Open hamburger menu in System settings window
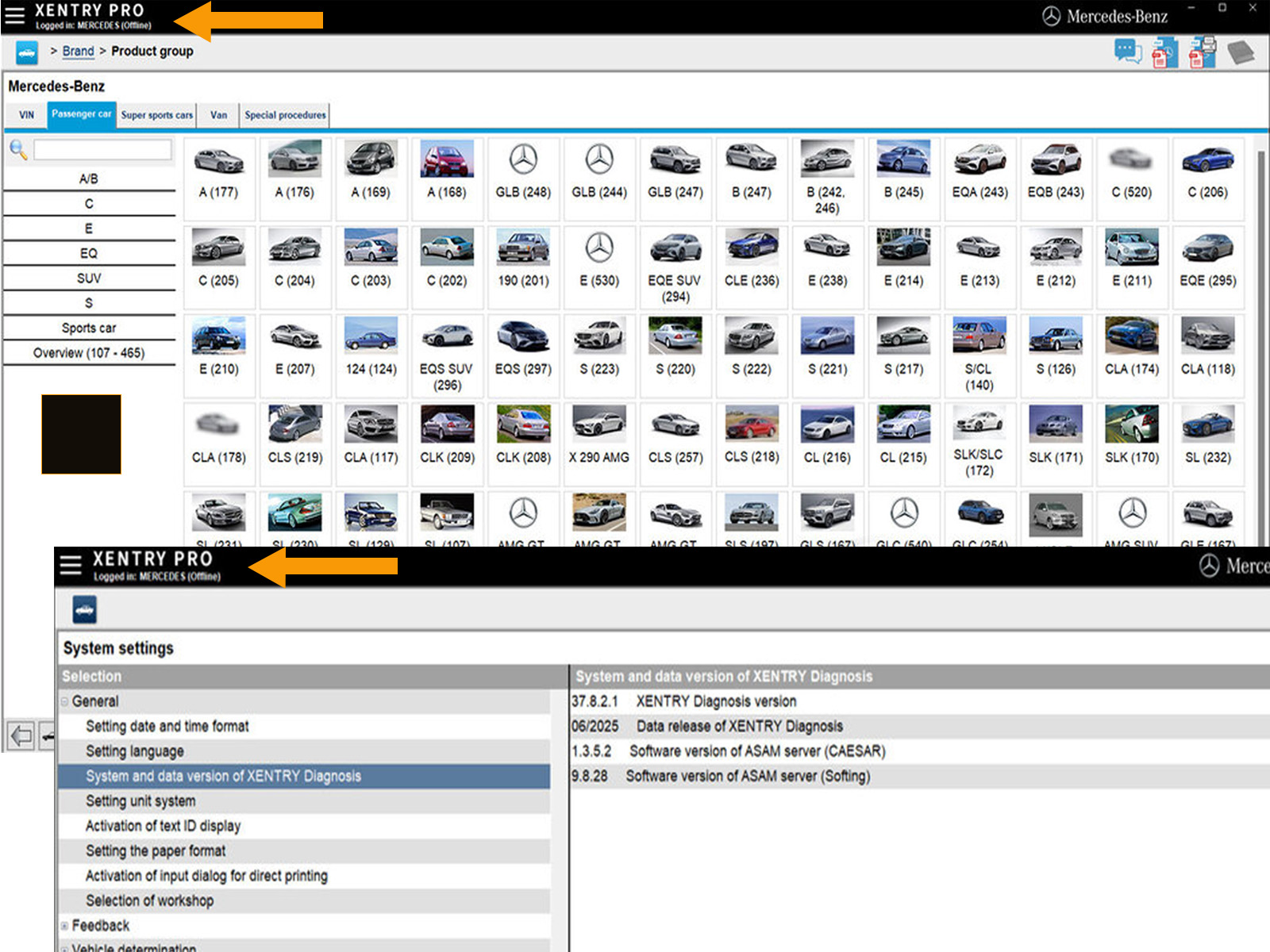The height and width of the screenshot is (952, 1270). (71, 565)
